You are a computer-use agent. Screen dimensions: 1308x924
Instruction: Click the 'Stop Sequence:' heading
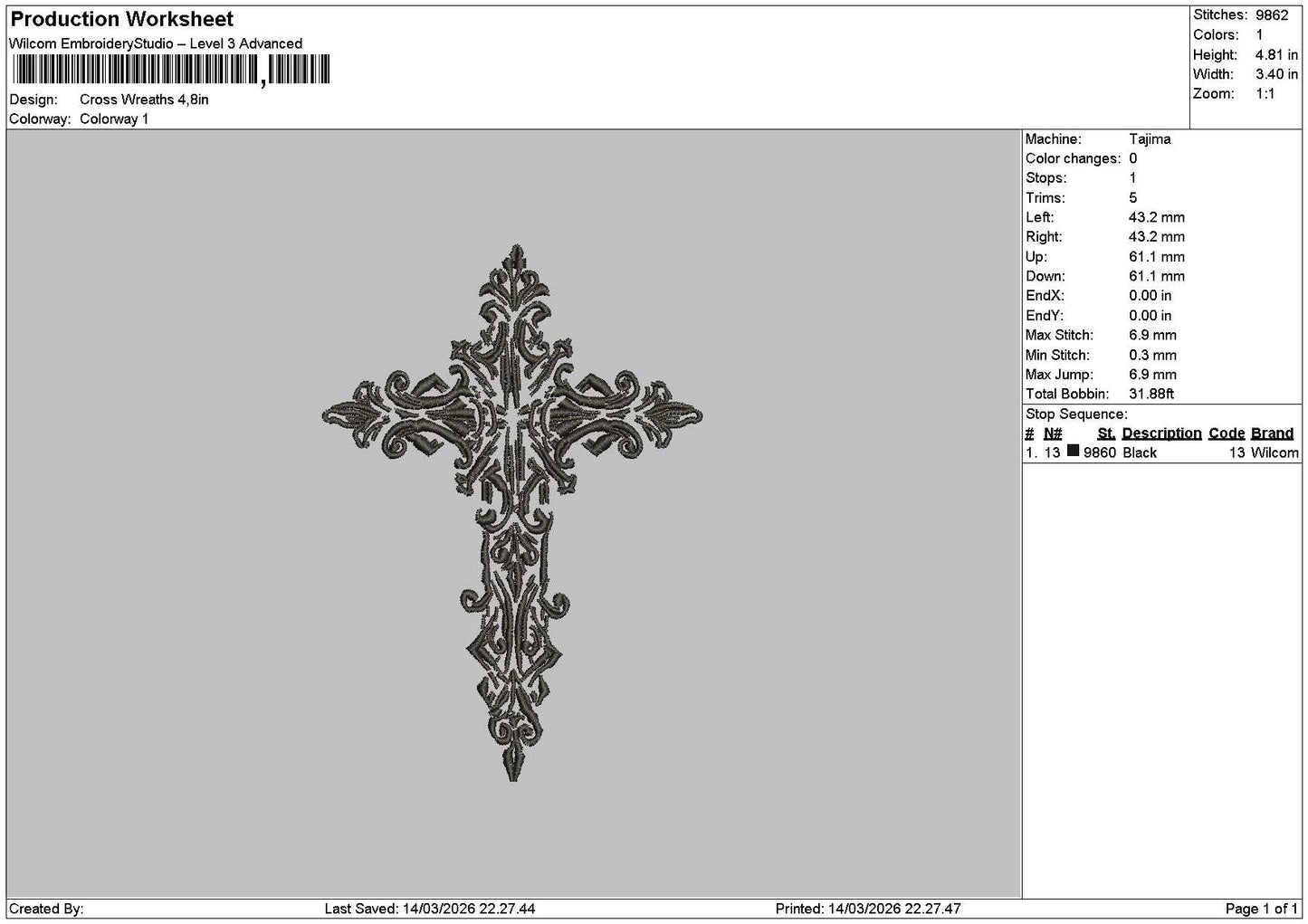[x=1076, y=414]
